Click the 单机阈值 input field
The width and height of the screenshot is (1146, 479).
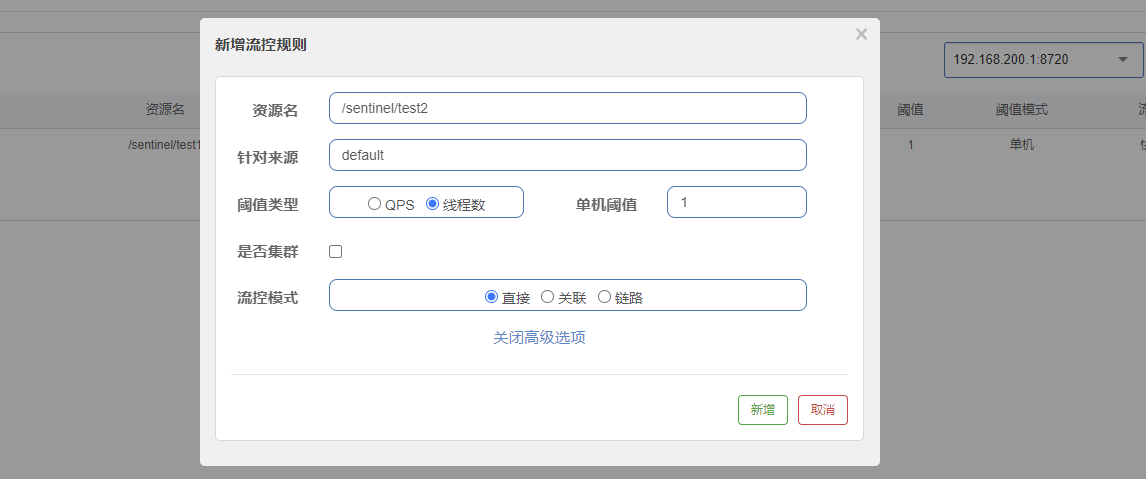tap(736, 202)
